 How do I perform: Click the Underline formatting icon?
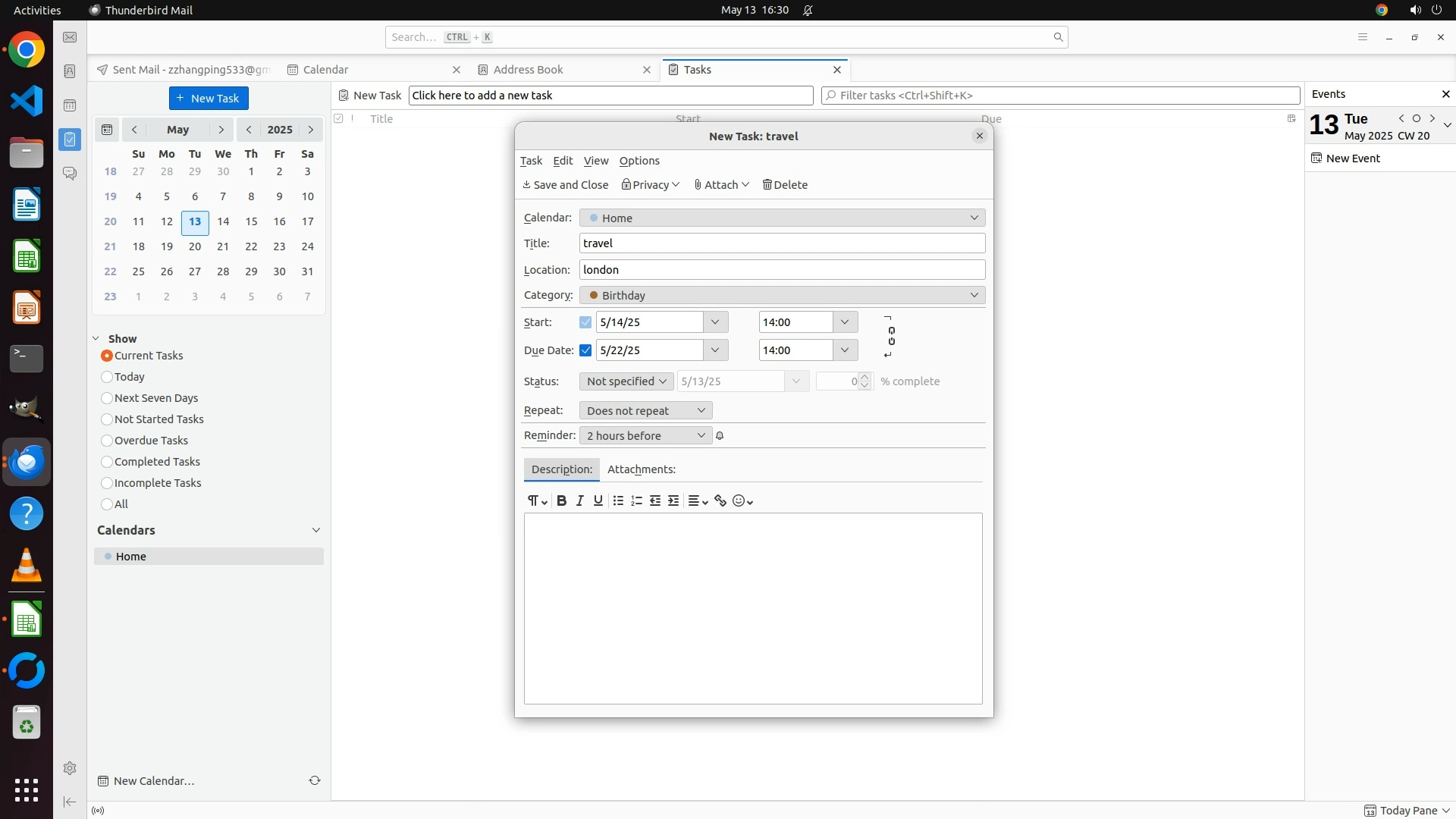(x=598, y=500)
